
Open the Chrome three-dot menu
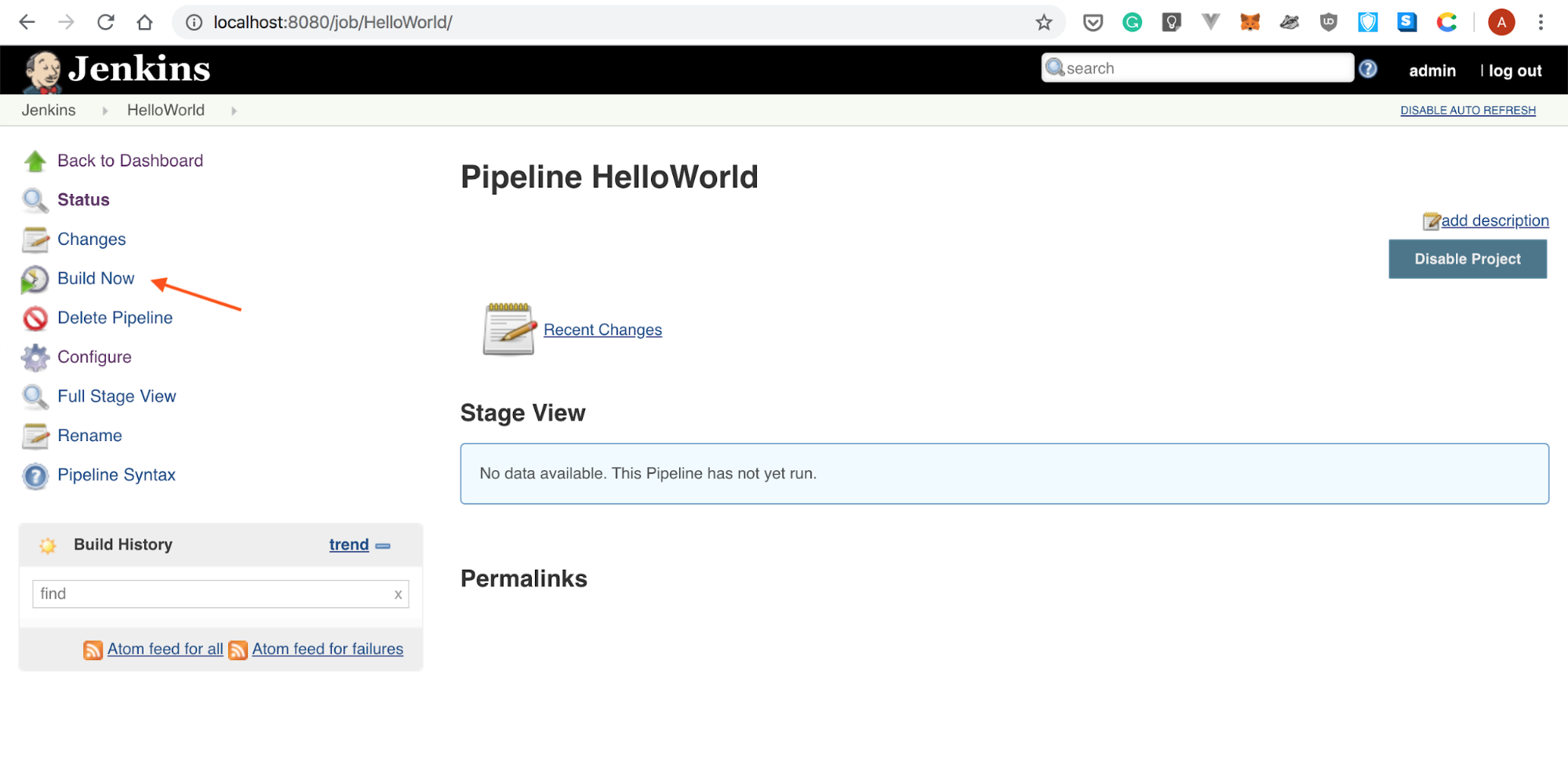[1541, 23]
